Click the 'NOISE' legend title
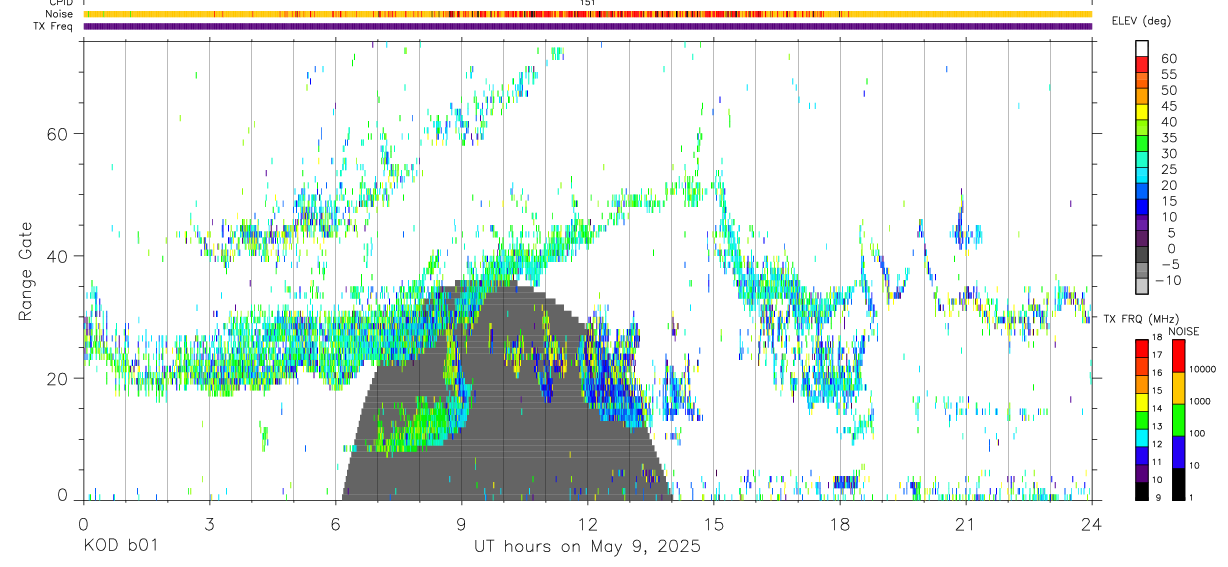1228x567 pixels. pyautogui.click(x=1184, y=332)
